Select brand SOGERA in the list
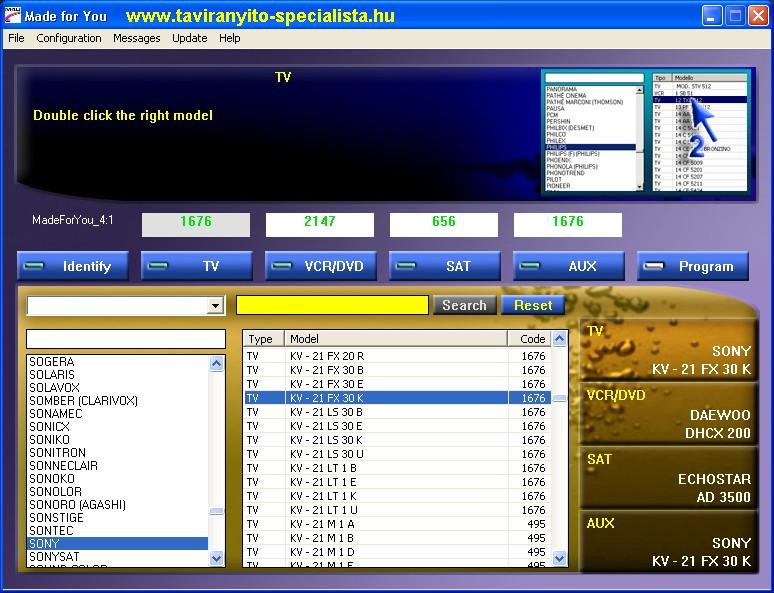 117,361
